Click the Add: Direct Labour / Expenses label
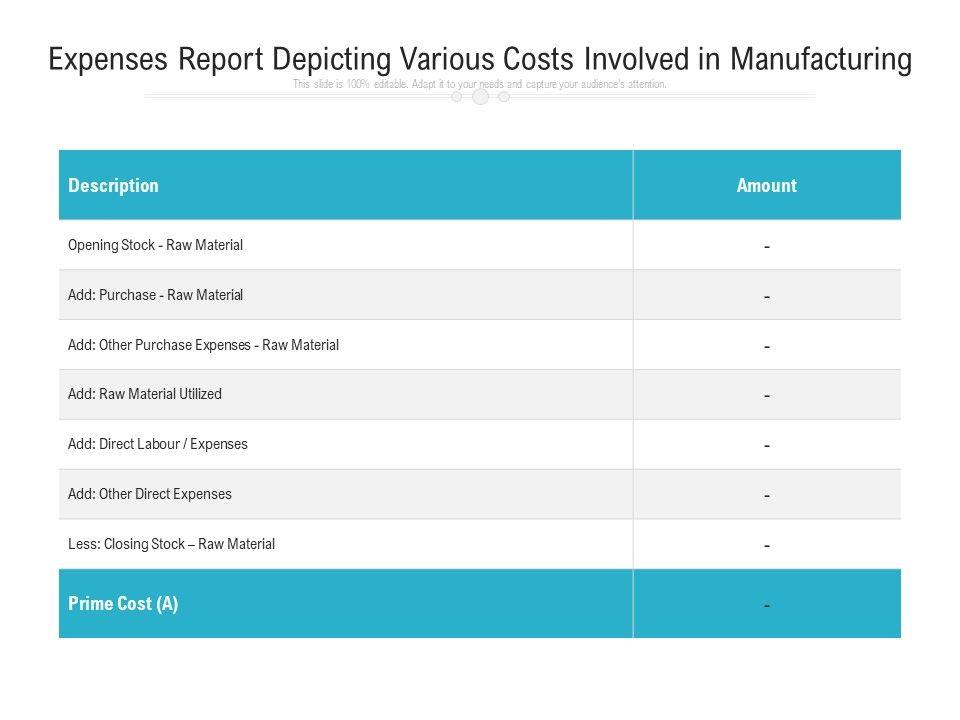 (158, 444)
